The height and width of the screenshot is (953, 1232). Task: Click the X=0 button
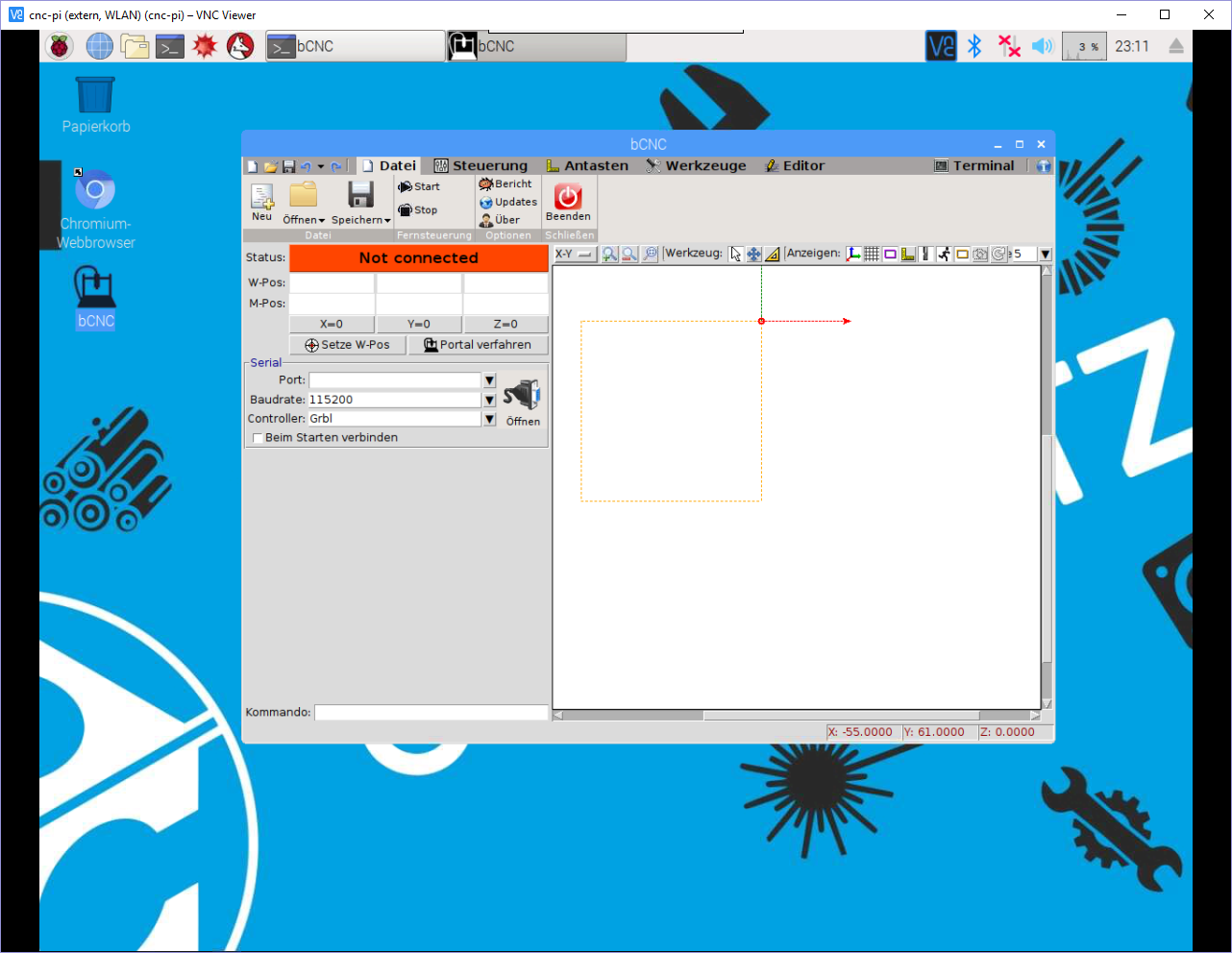(332, 324)
